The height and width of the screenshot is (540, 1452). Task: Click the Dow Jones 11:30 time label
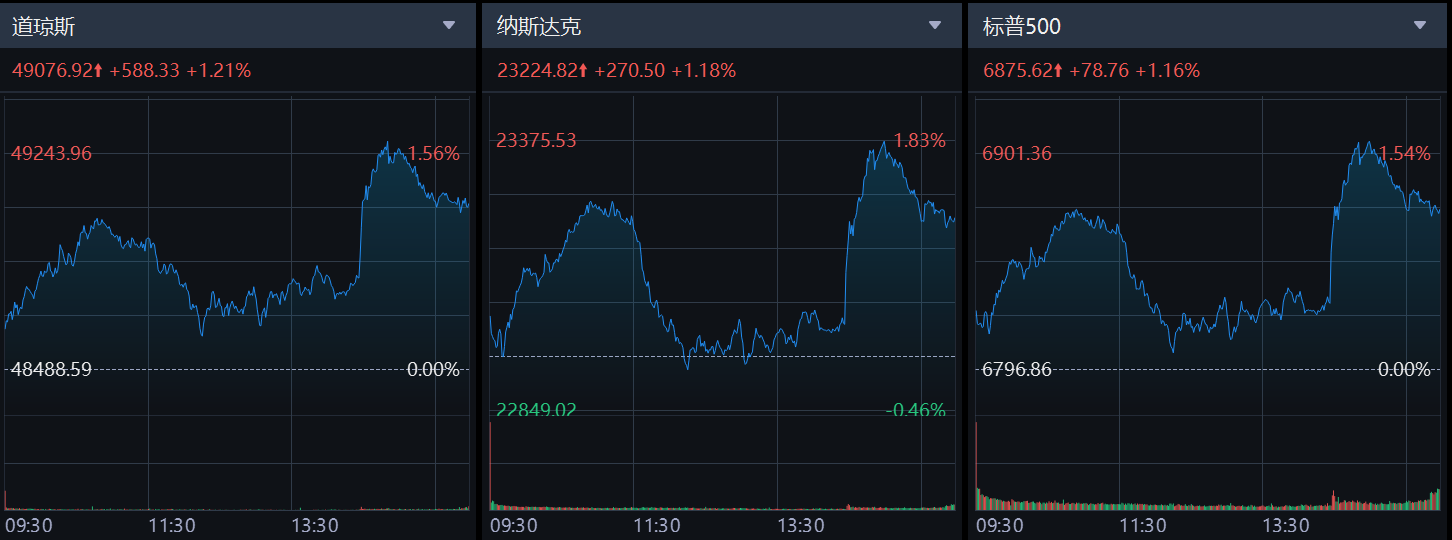172,525
